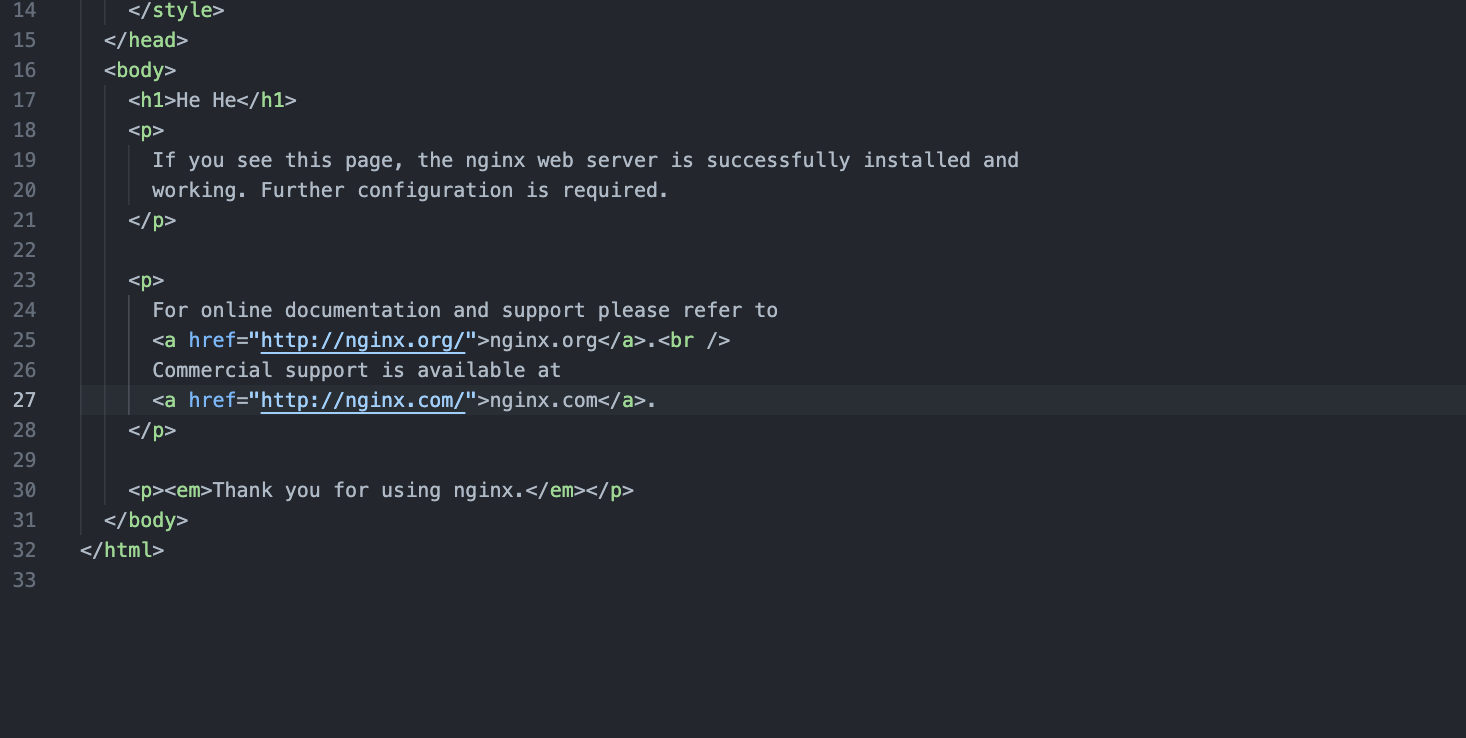Image resolution: width=1466 pixels, height=738 pixels.
Task: Click 'nginx.com' anchor text on line 27
Action: click(x=543, y=400)
